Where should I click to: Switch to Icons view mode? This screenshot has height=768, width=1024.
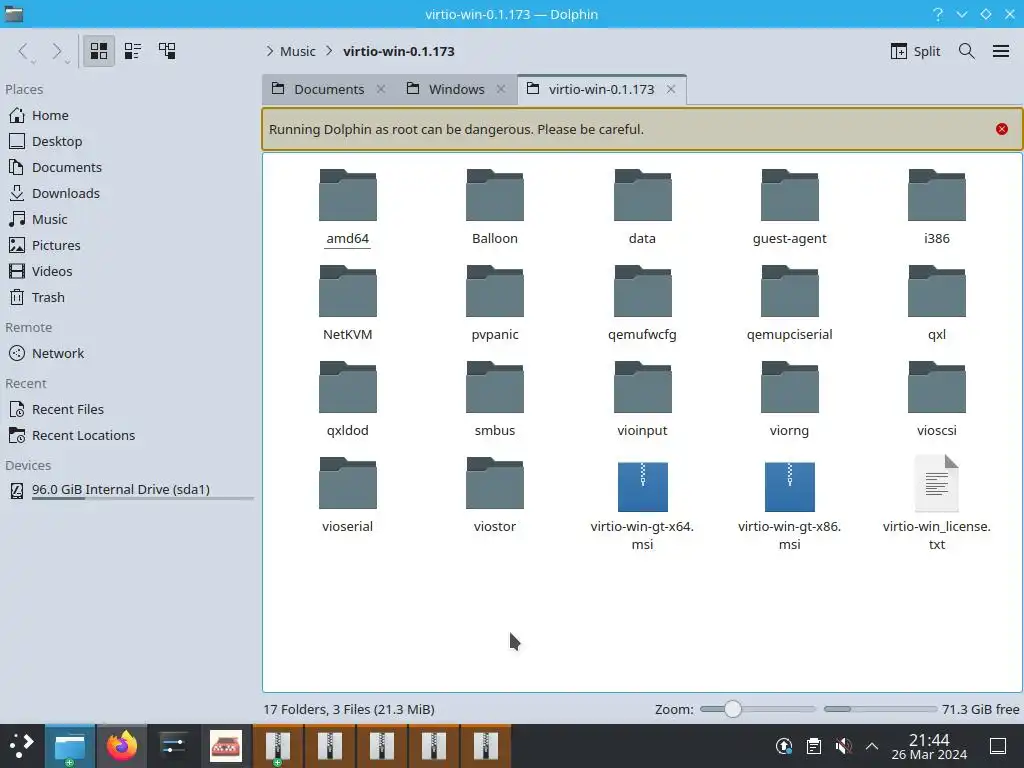[99, 51]
